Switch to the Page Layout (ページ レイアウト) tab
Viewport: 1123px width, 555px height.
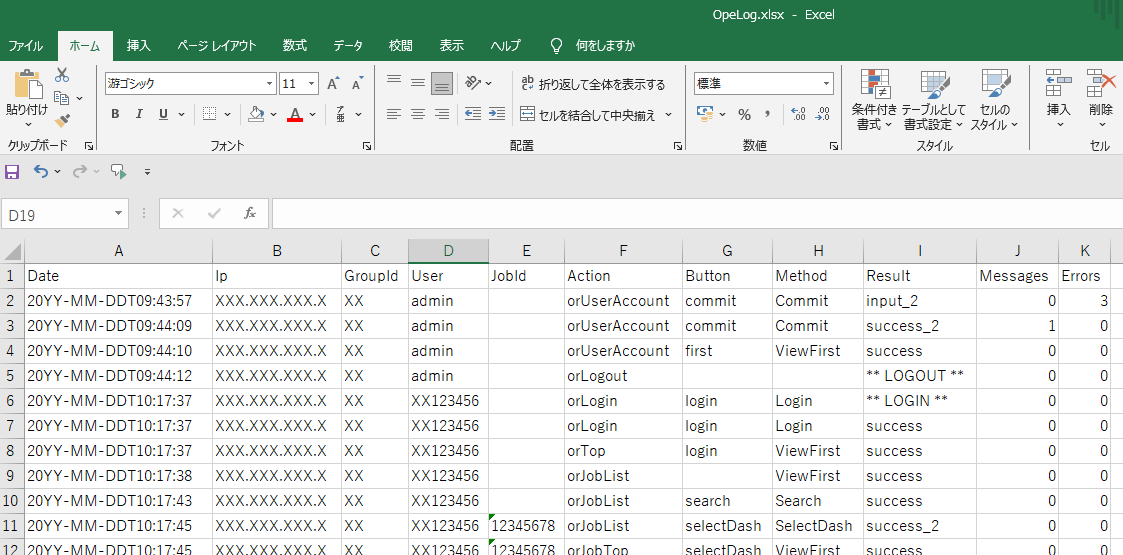coord(217,46)
